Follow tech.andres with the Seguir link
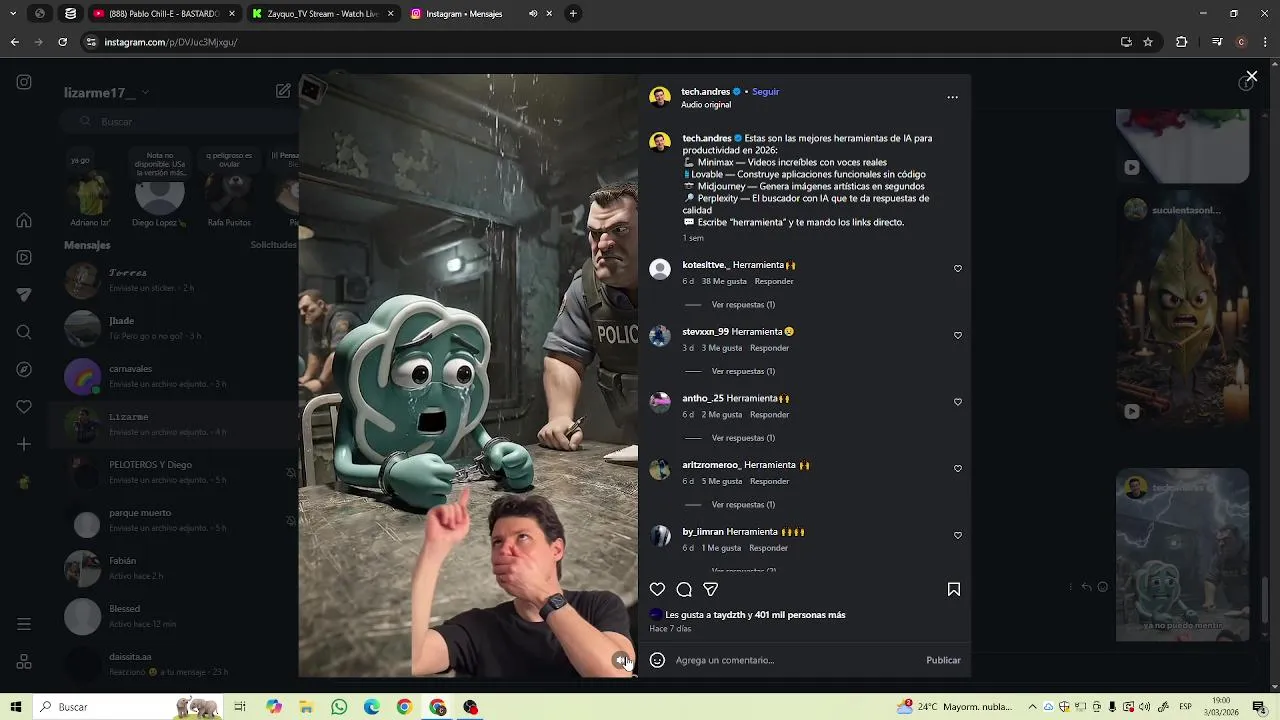Screen dimensions: 1280x720 (x=765, y=92)
